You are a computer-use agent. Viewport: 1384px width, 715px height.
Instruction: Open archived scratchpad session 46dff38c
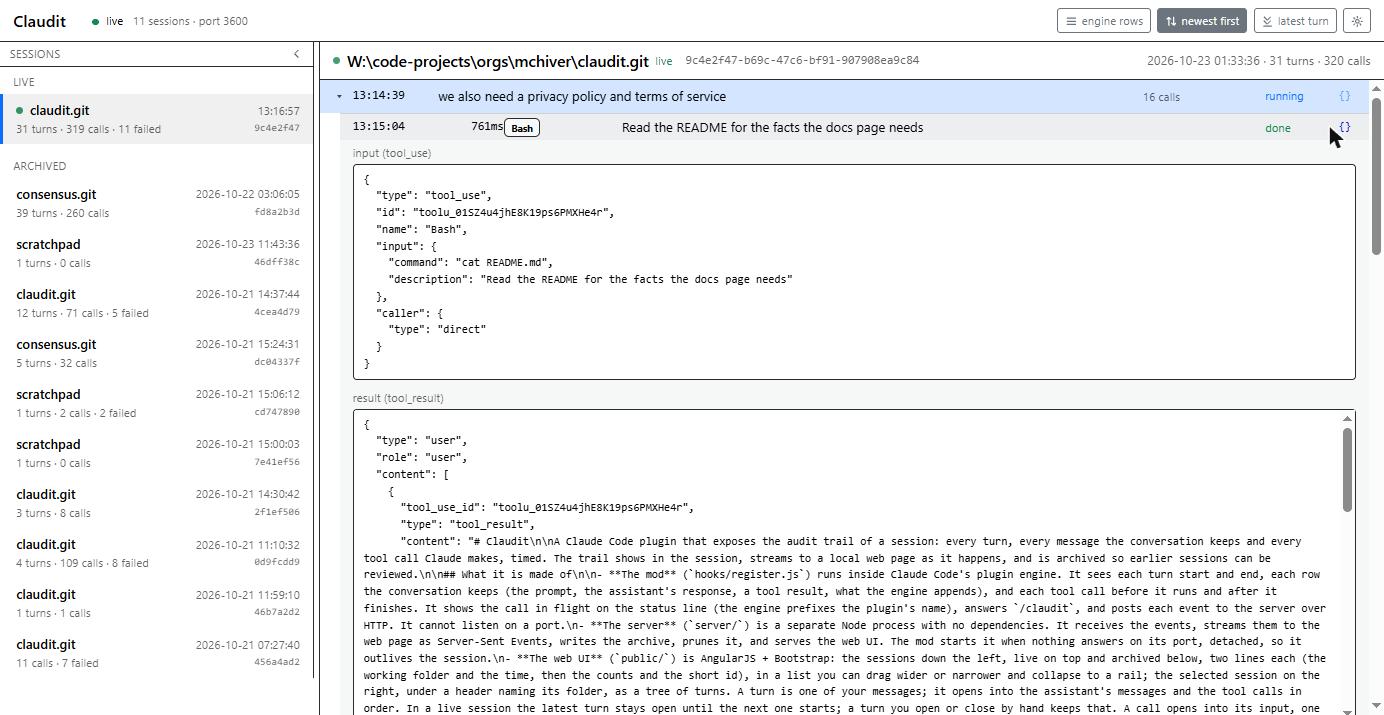157,253
